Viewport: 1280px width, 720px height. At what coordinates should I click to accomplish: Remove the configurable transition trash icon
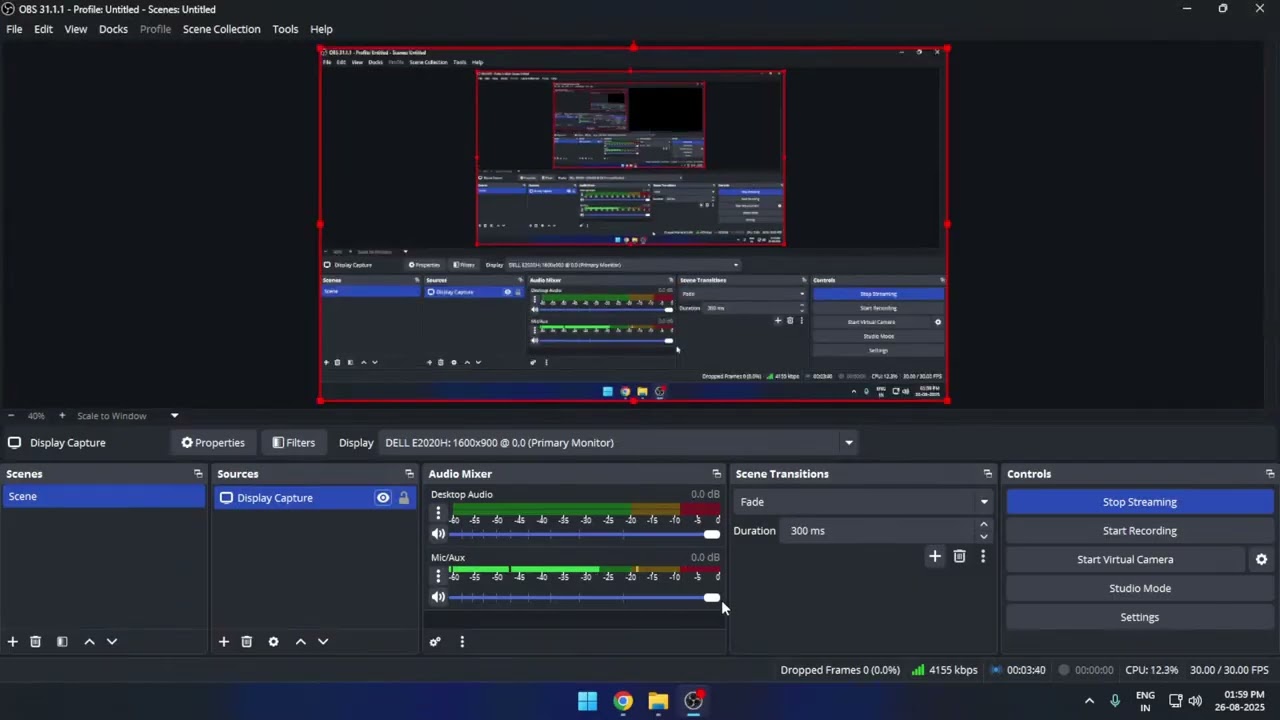coord(959,556)
